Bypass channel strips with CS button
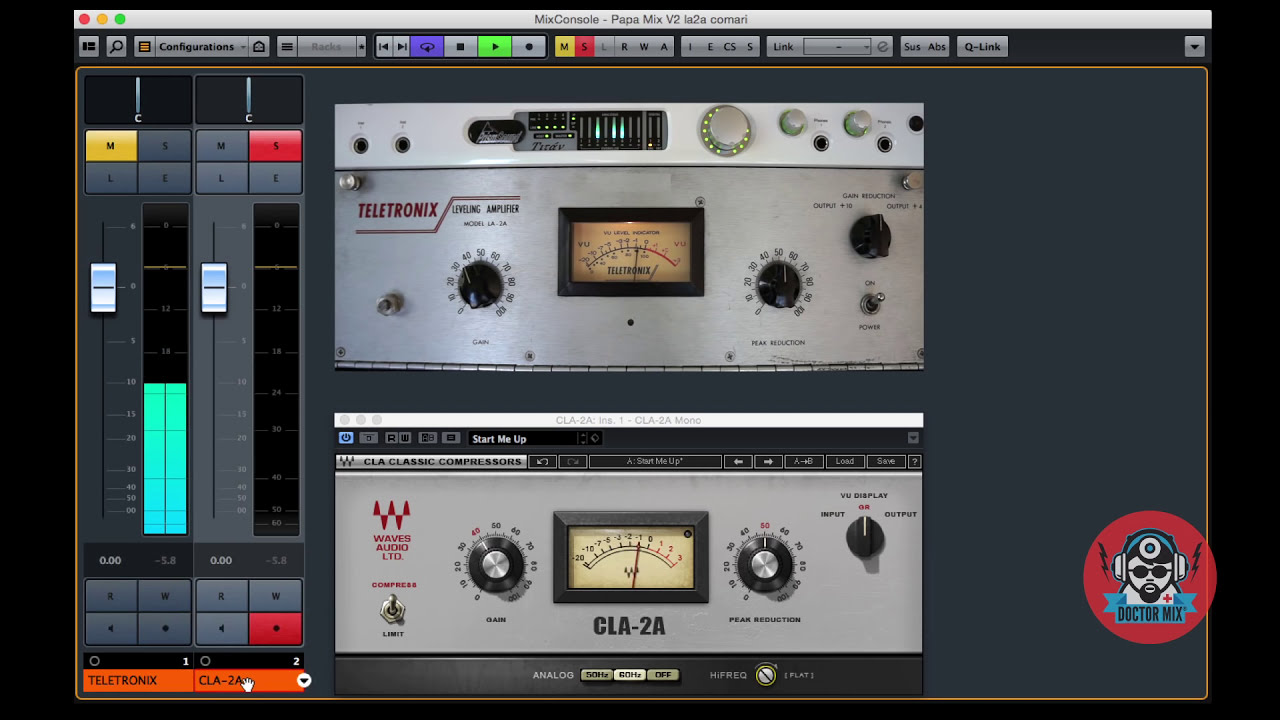 730,47
